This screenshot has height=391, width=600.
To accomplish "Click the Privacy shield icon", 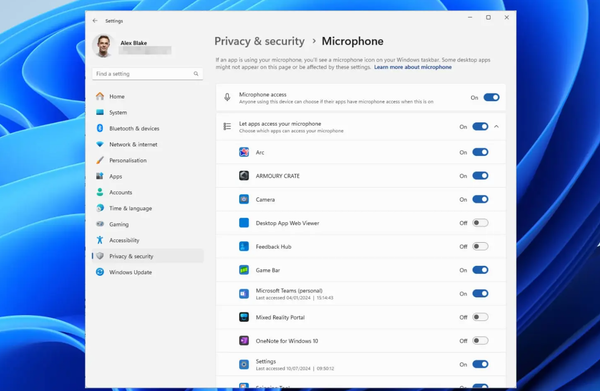I will click(x=100, y=256).
